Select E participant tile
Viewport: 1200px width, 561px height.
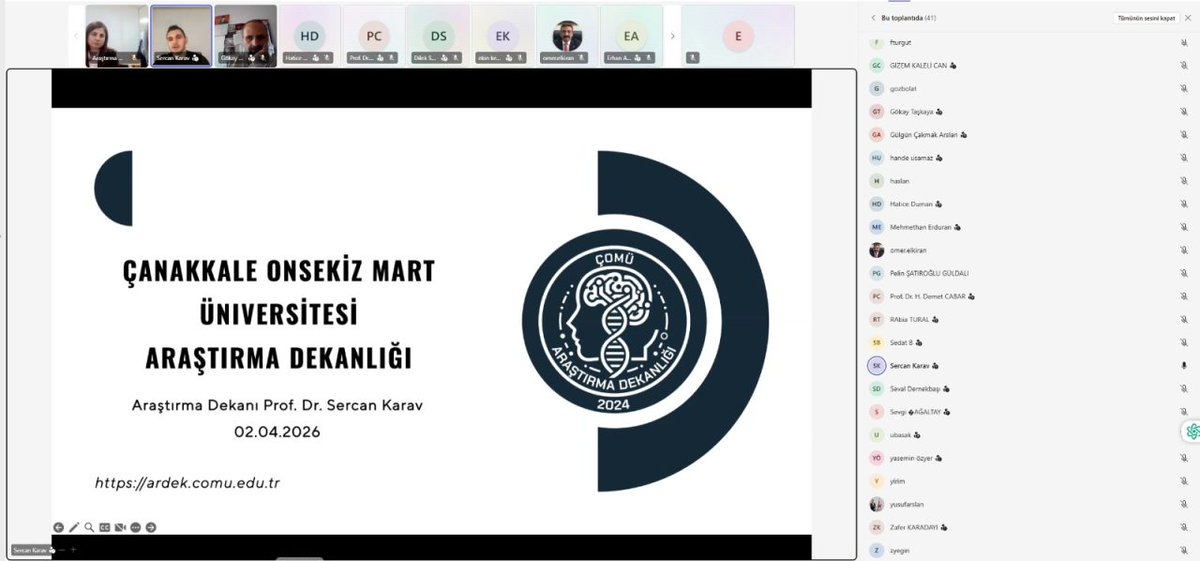click(x=739, y=36)
